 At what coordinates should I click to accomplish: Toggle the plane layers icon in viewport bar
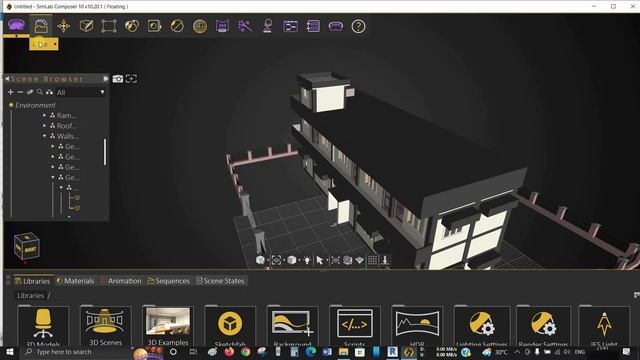point(360,260)
